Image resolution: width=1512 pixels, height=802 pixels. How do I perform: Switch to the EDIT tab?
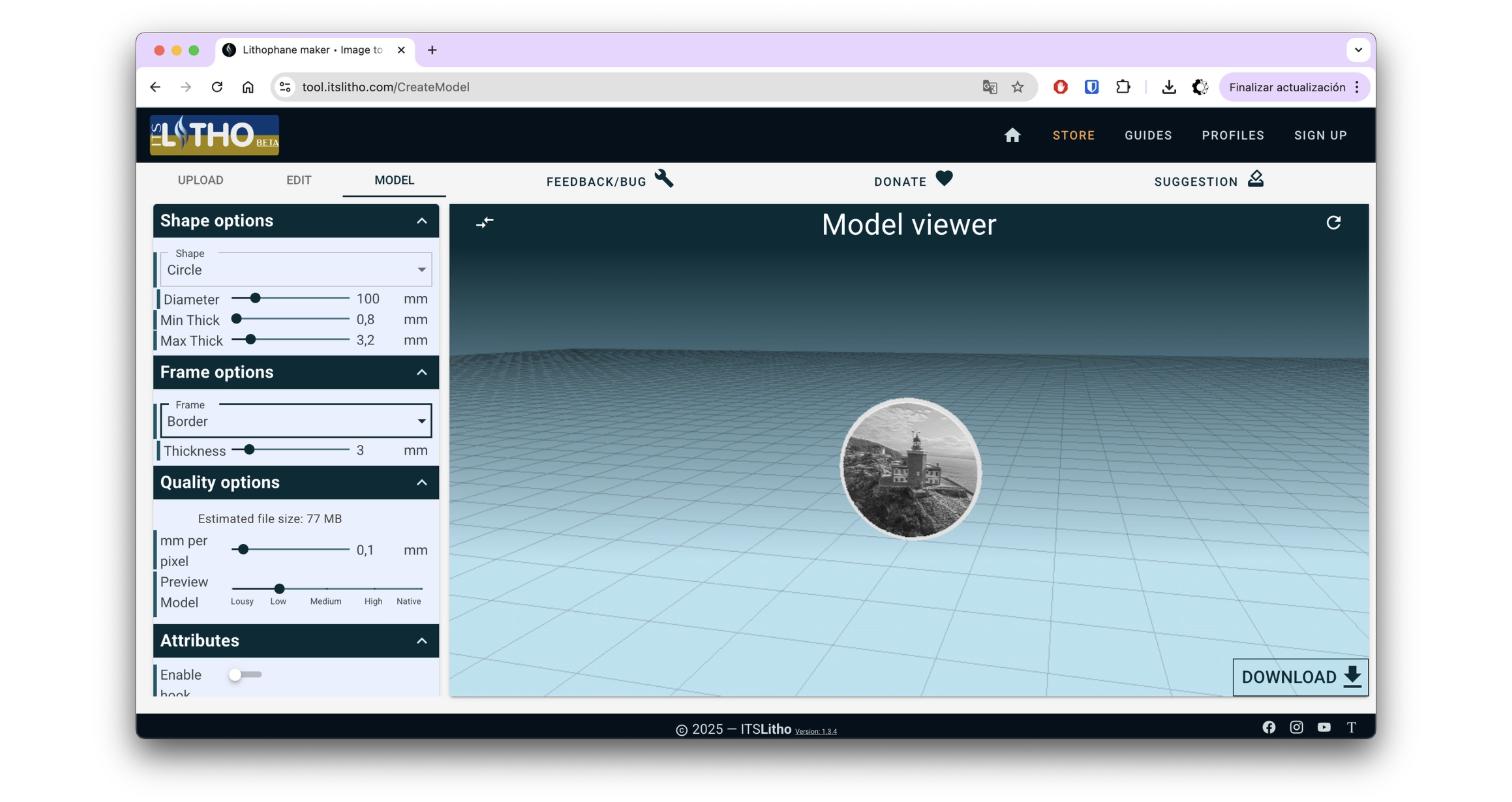299,180
